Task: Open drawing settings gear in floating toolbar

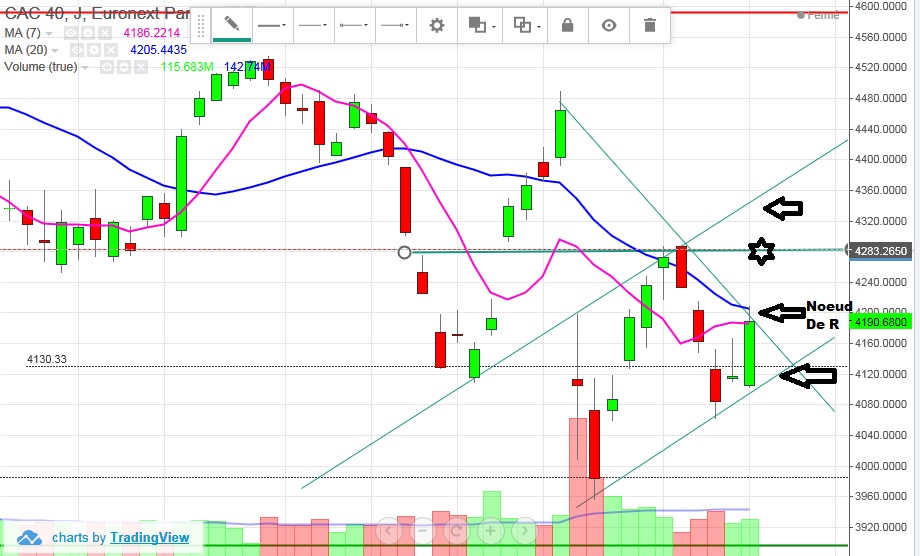Action: (x=437, y=25)
